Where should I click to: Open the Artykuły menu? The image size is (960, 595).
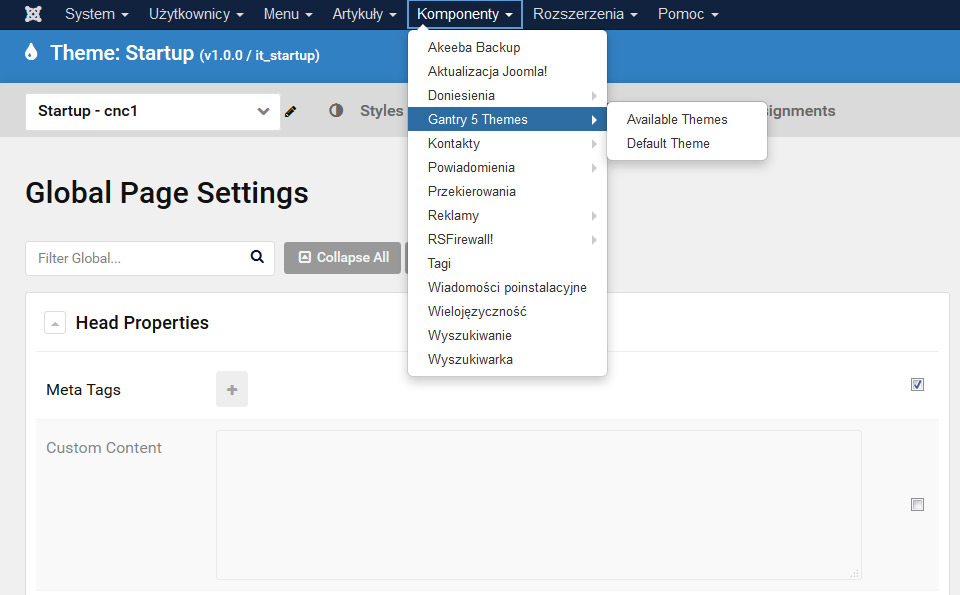coord(364,14)
